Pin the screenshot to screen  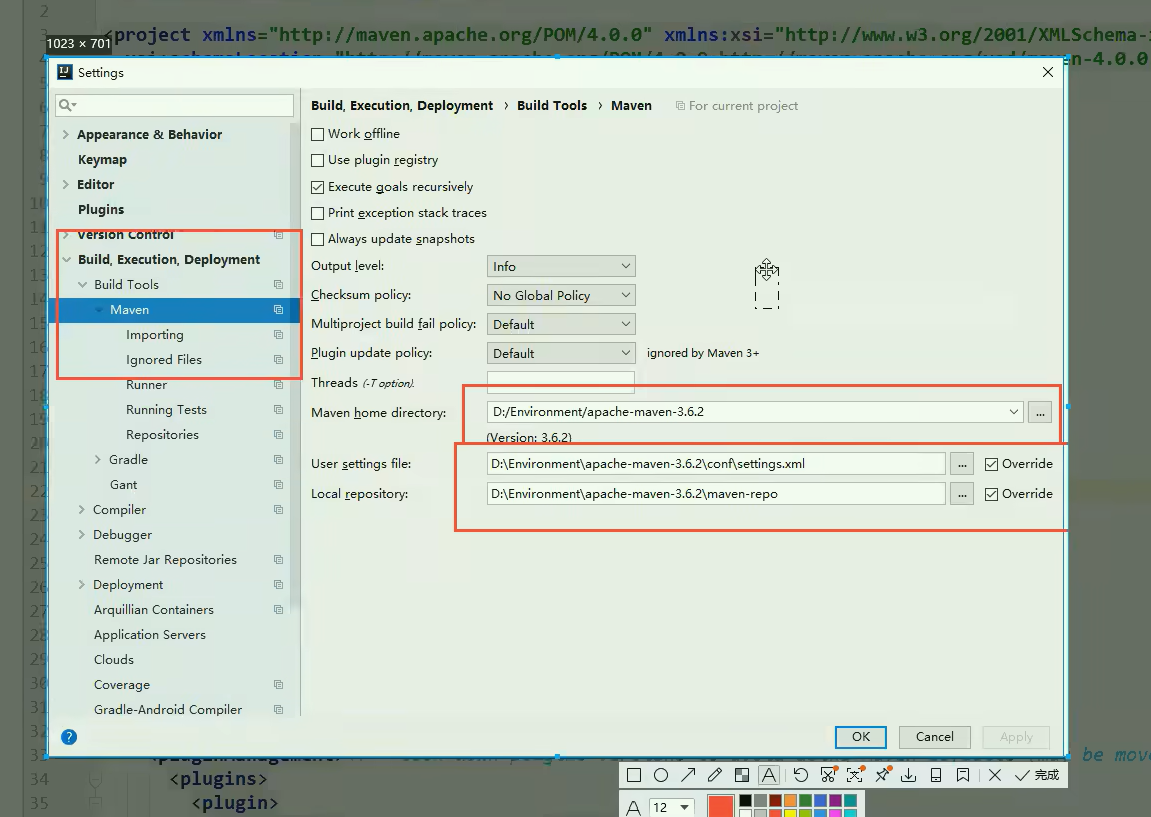[x=882, y=775]
